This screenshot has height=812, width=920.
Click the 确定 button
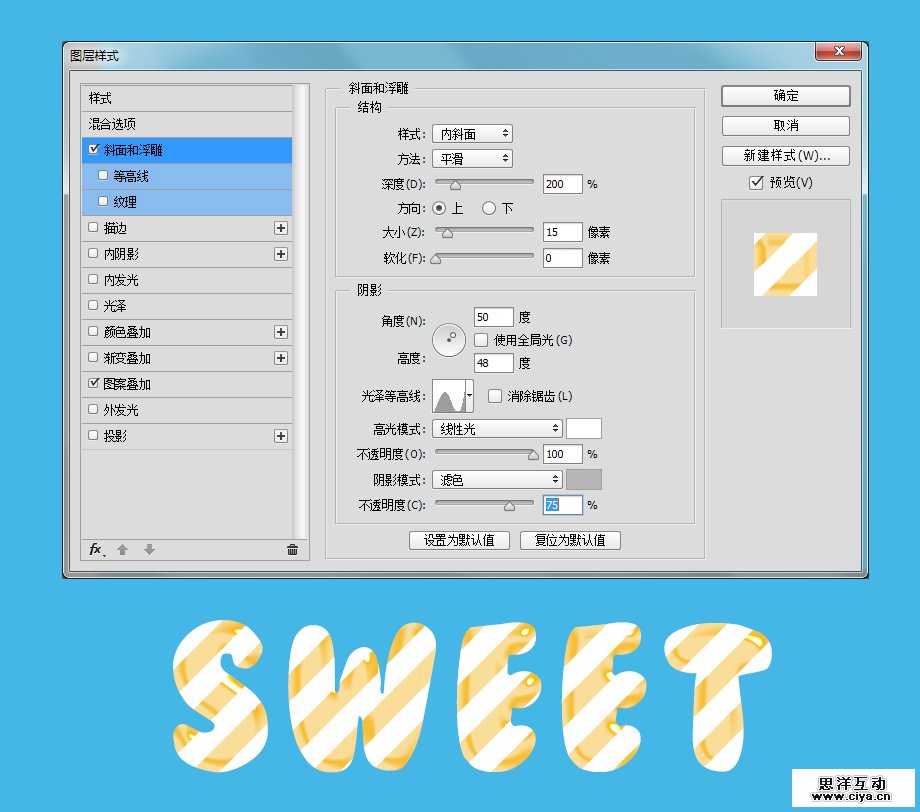coord(785,96)
